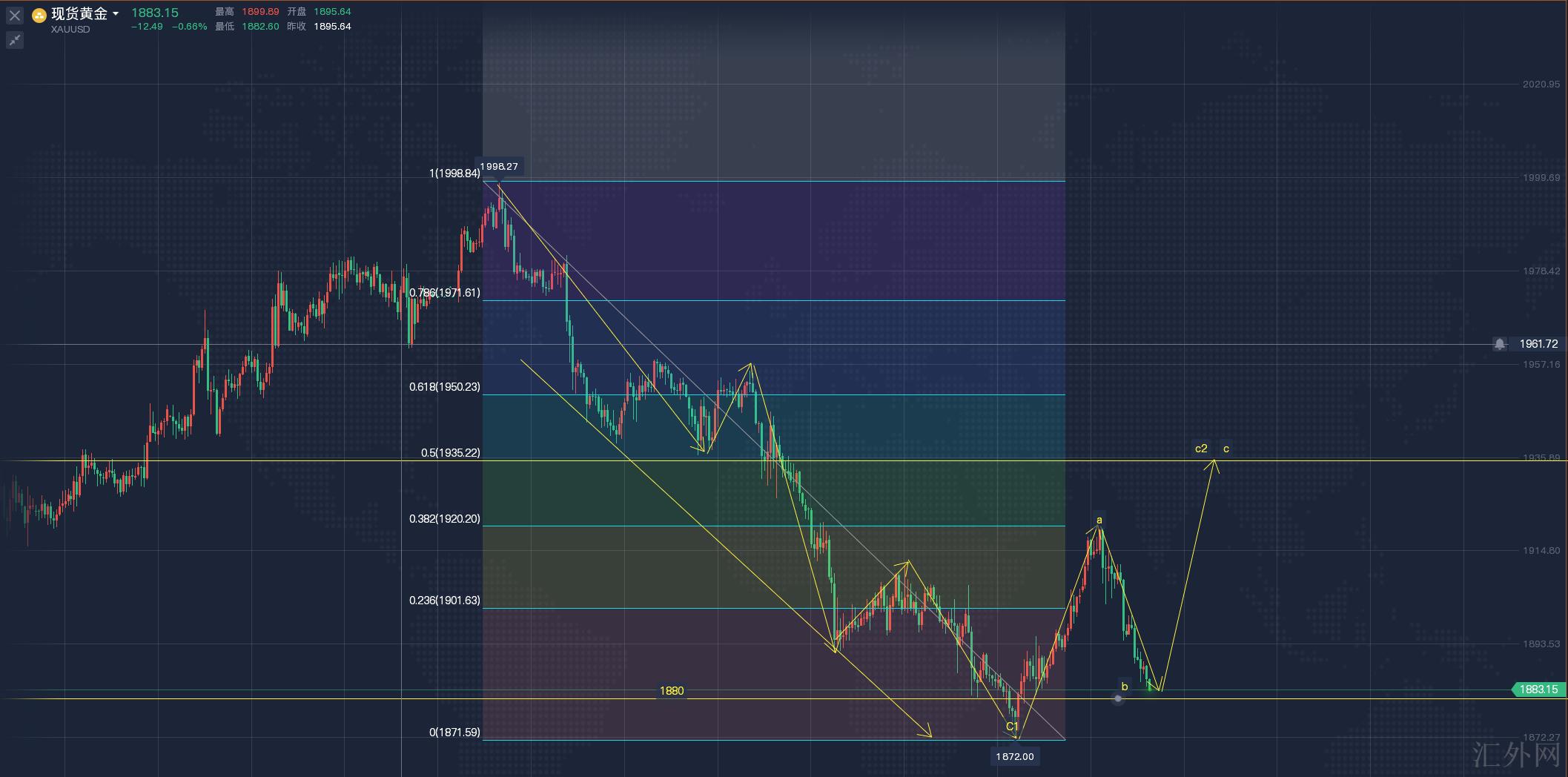This screenshot has height=777, width=1568.
Task: Close the chart with the X icon
Action: [15, 15]
